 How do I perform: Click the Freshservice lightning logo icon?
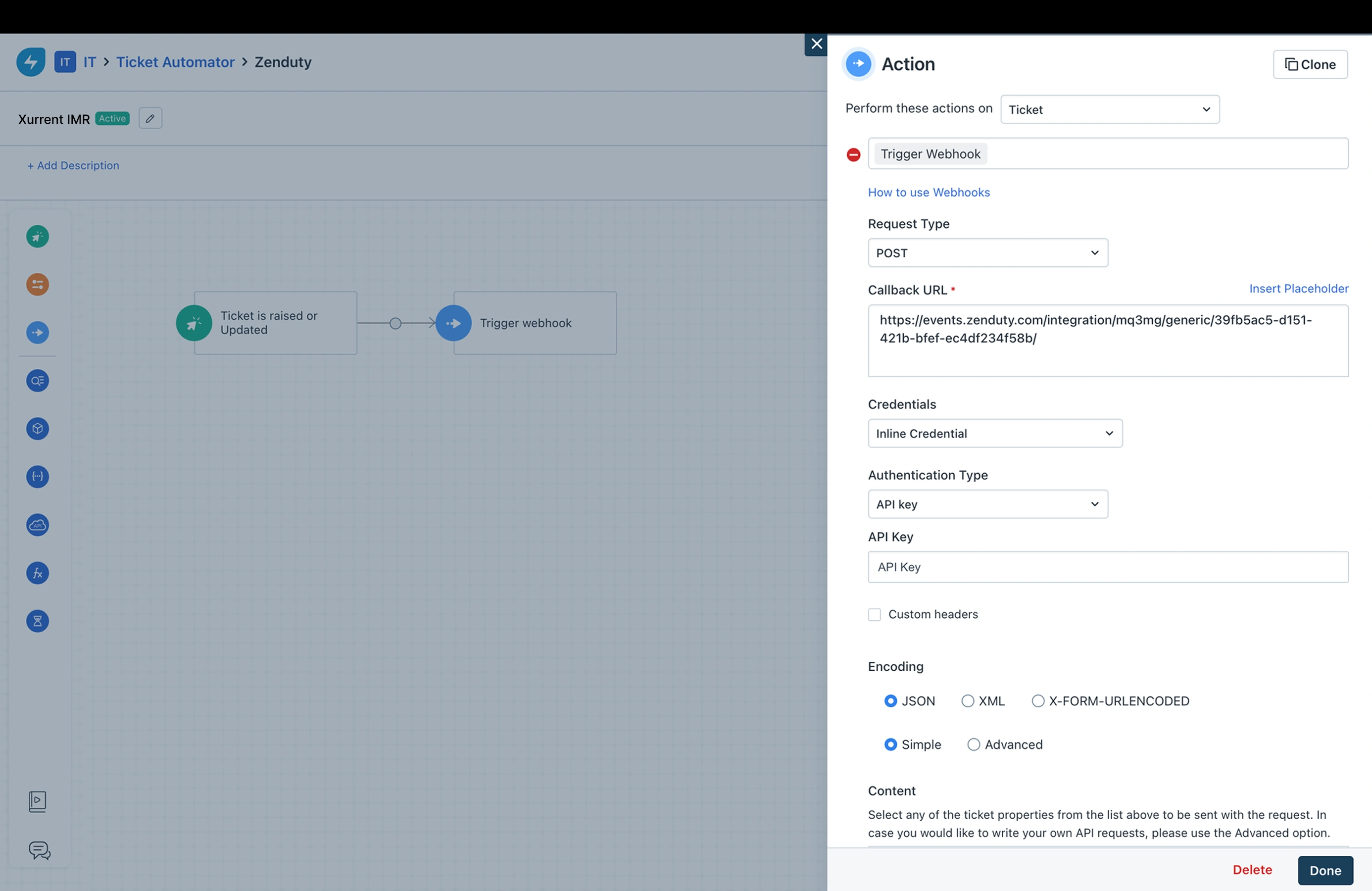pyautogui.click(x=31, y=62)
